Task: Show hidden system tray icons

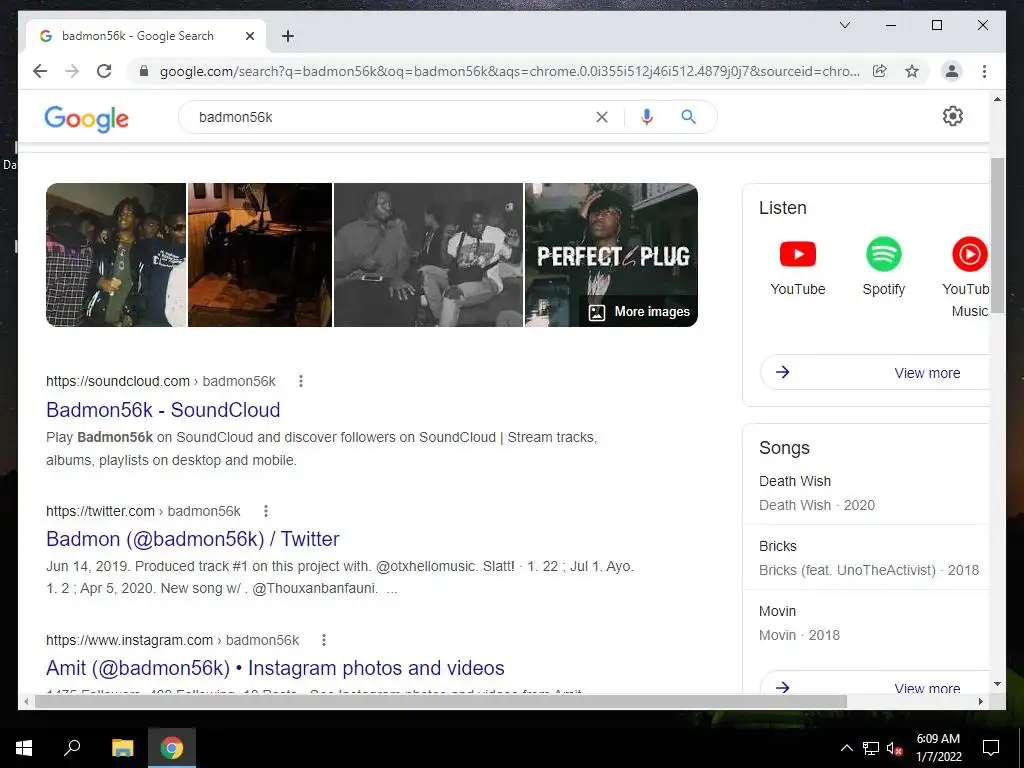Action: [846, 748]
